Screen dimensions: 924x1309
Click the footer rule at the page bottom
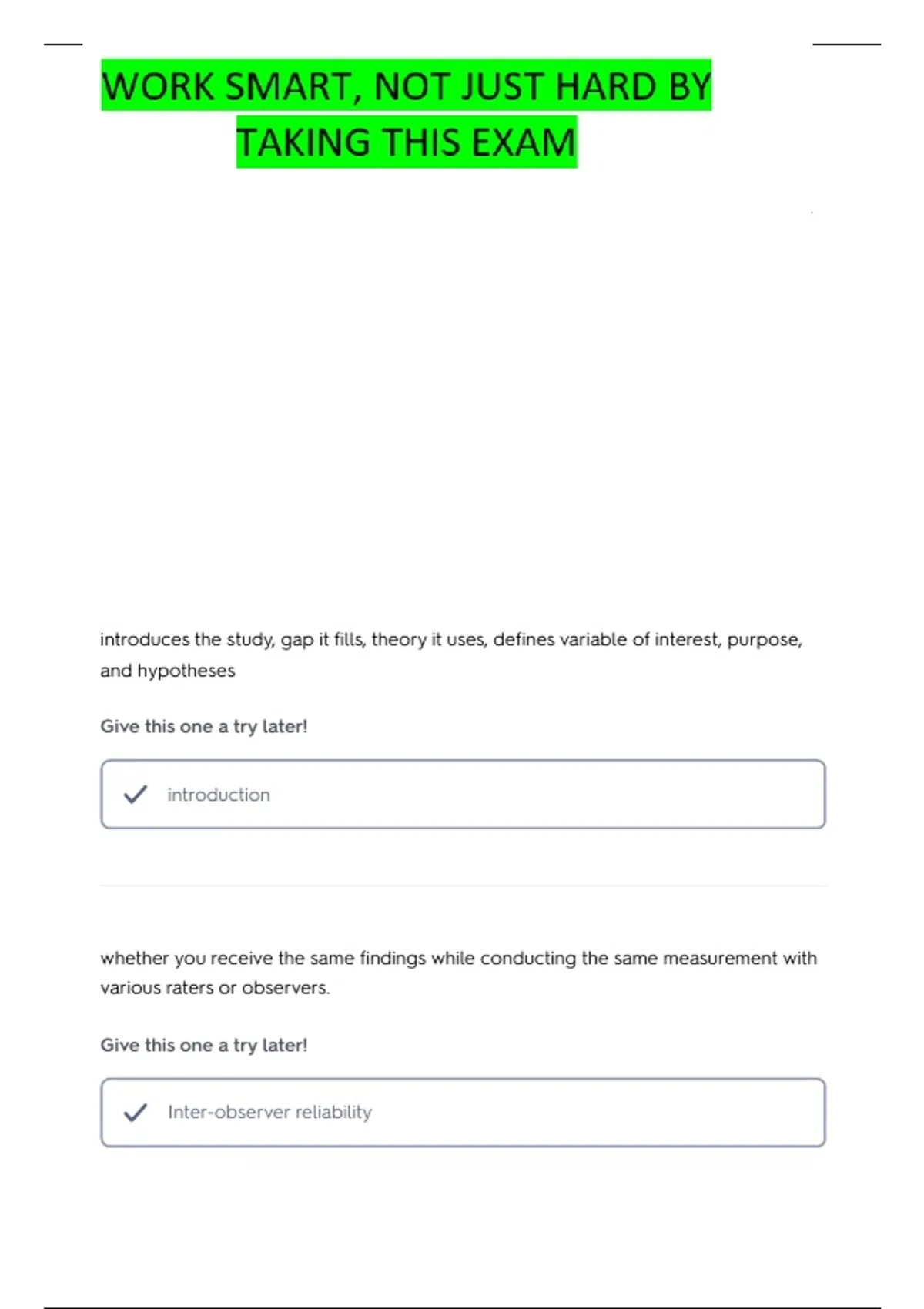coord(462,1307)
